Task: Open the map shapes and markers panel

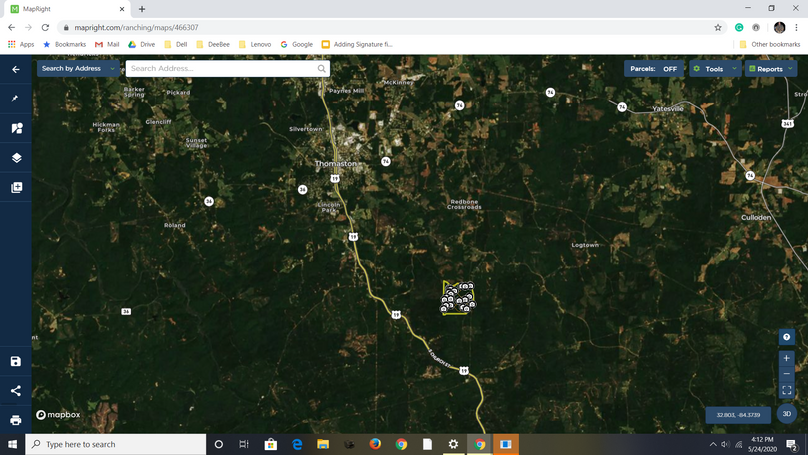Action: coord(16,128)
